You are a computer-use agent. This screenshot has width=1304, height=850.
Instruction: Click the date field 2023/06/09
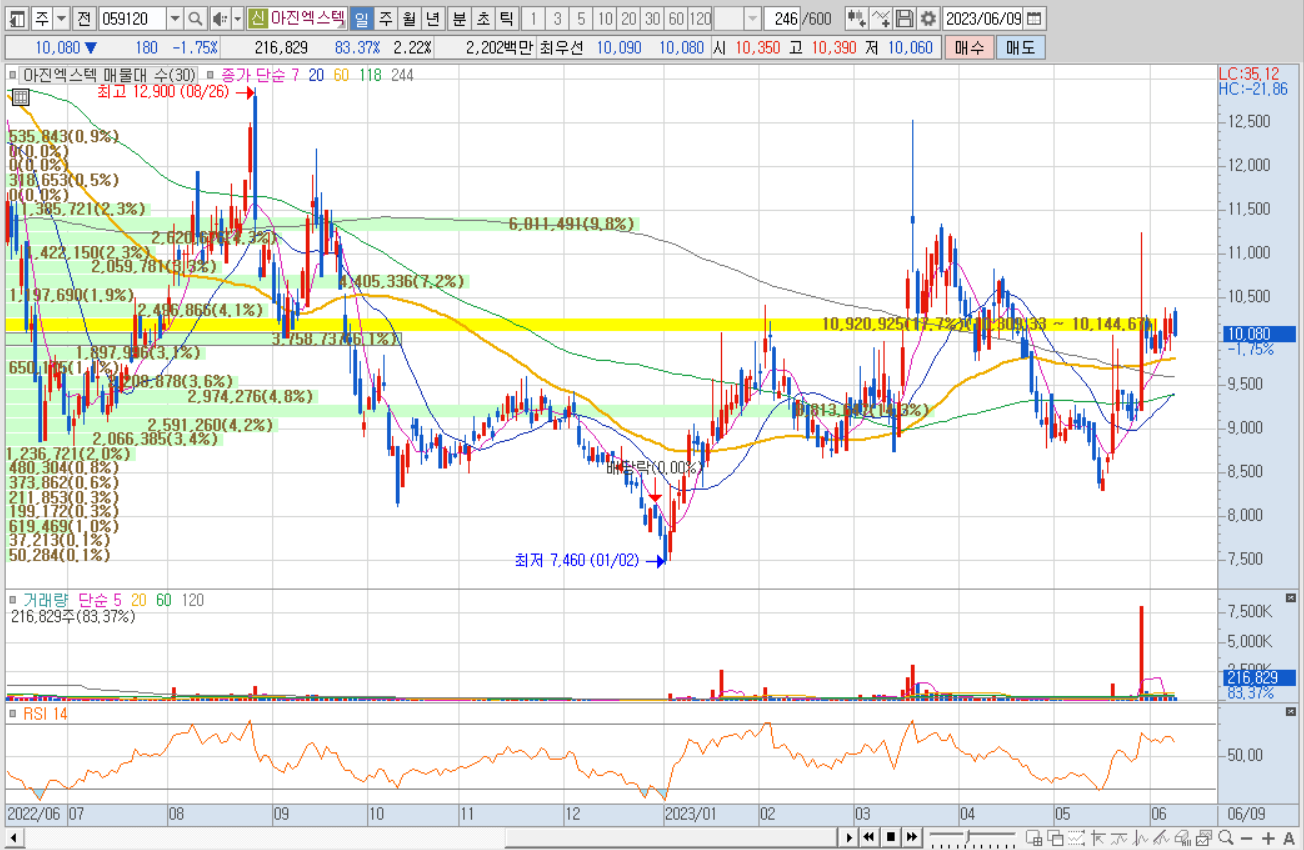click(x=984, y=18)
